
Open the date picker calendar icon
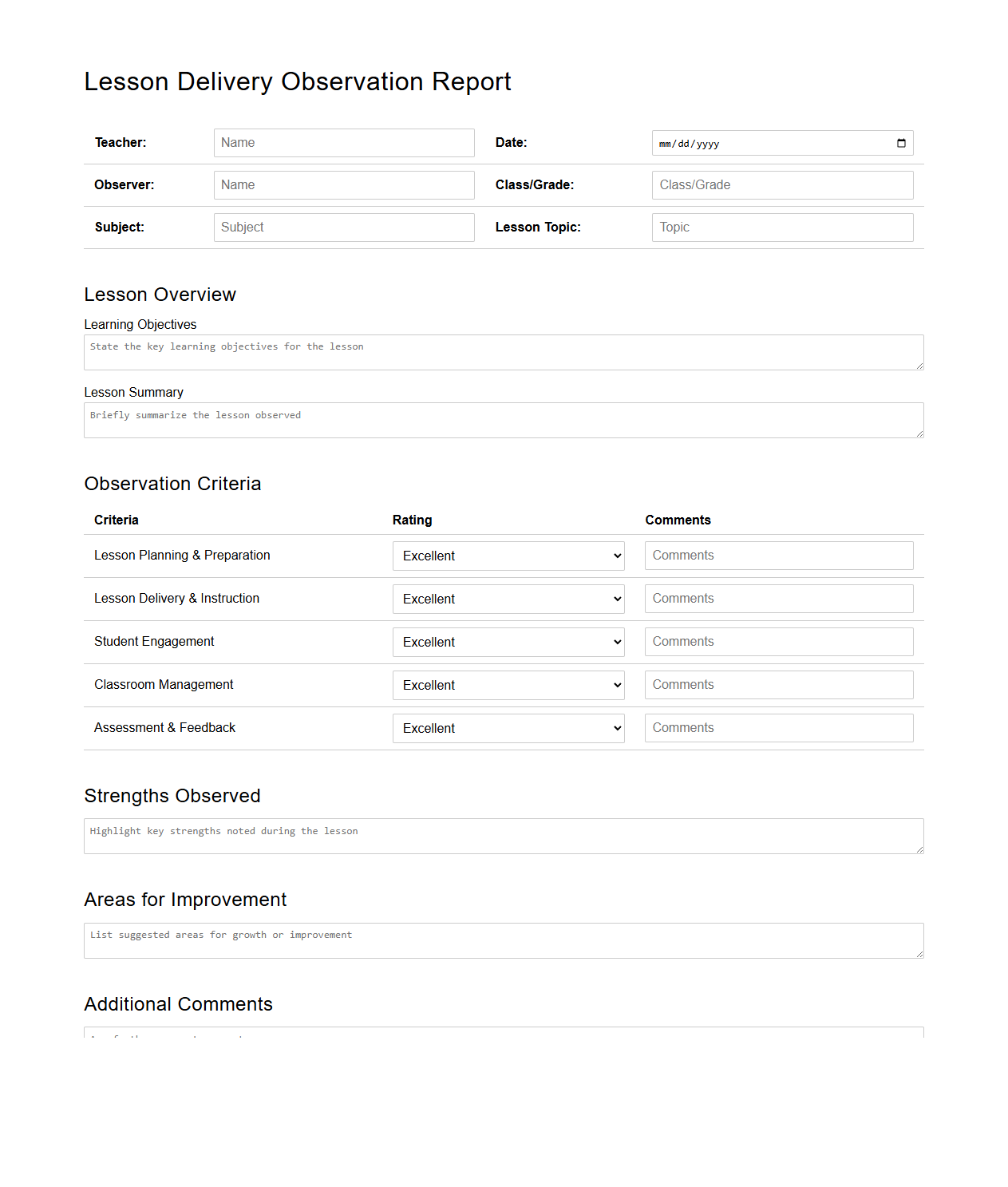pyautogui.click(x=901, y=143)
